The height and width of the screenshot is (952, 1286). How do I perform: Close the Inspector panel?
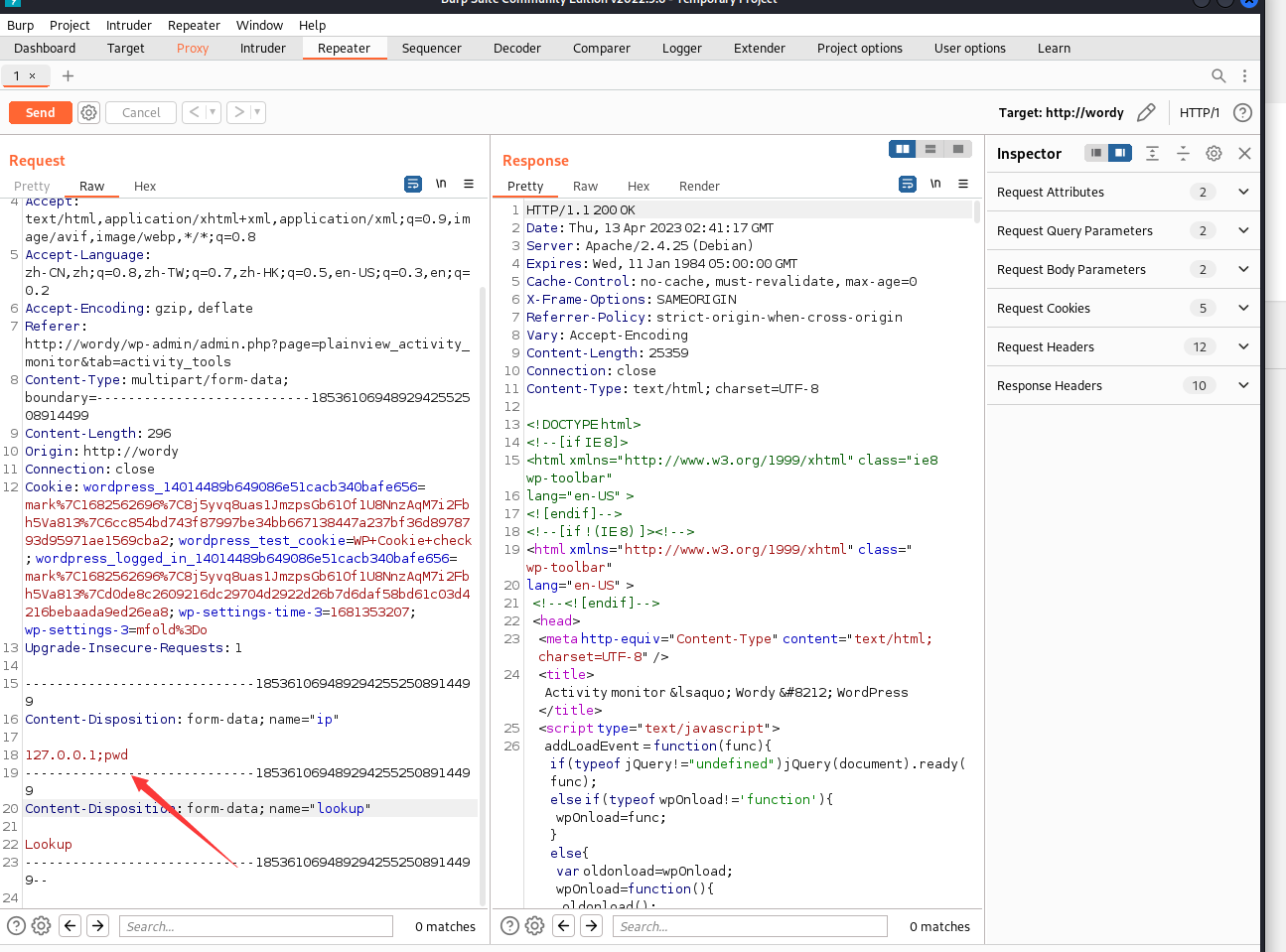click(1244, 153)
